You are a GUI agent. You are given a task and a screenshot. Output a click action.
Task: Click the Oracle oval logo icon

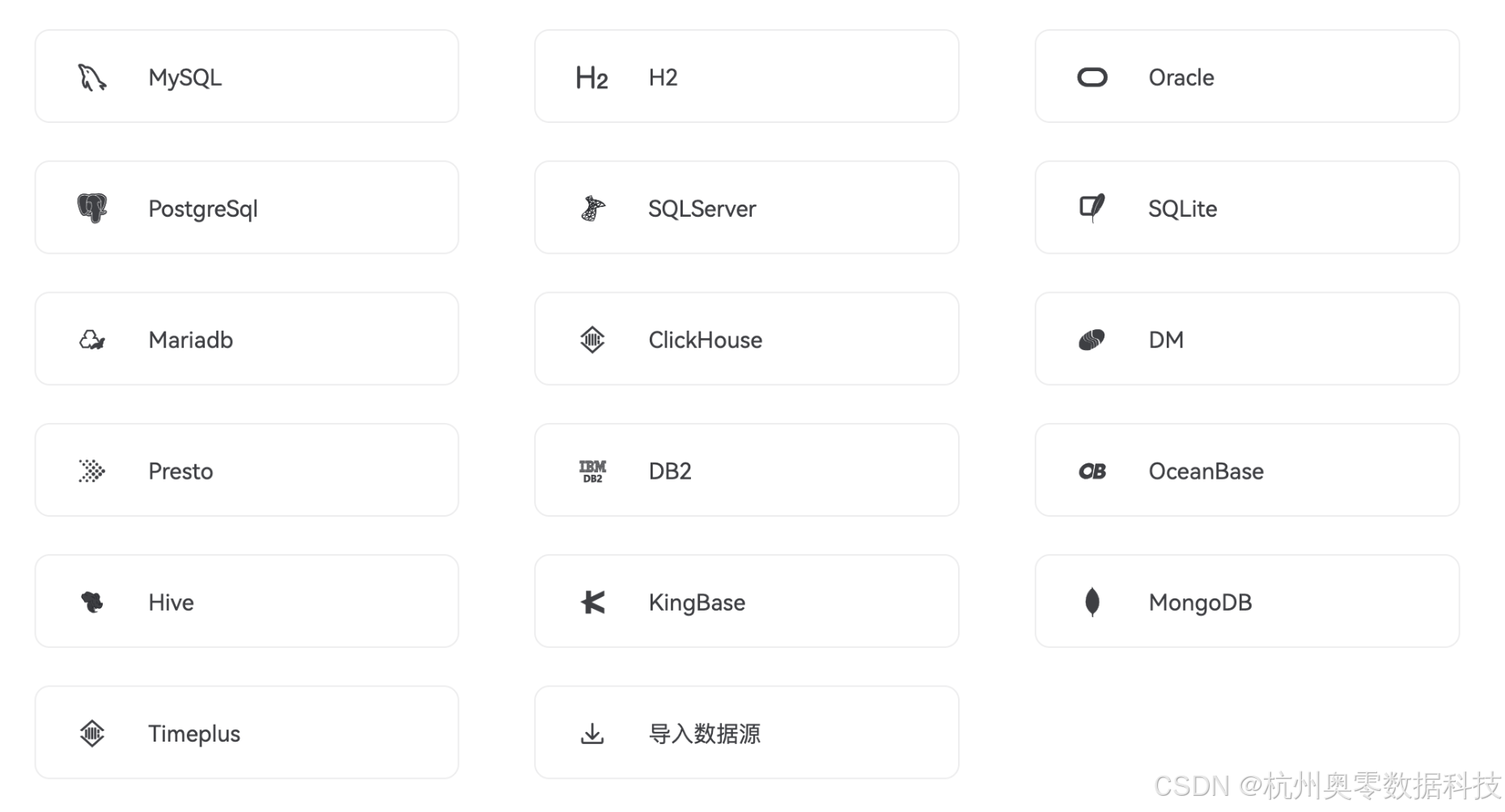click(x=1092, y=78)
